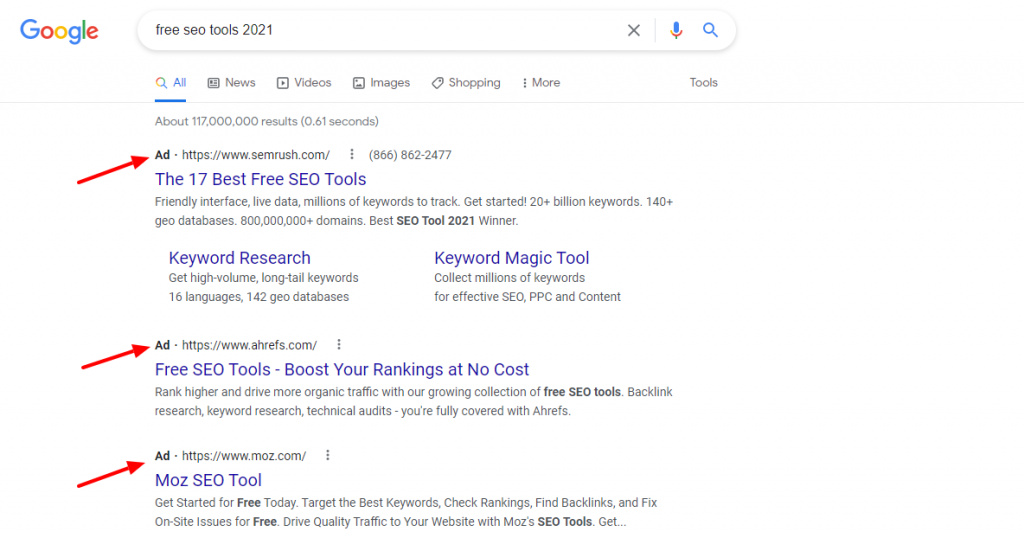The height and width of the screenshot is (538, 1024).
Task: Open three-dot menu beside moz.com ad
Action: coord(328,455)
